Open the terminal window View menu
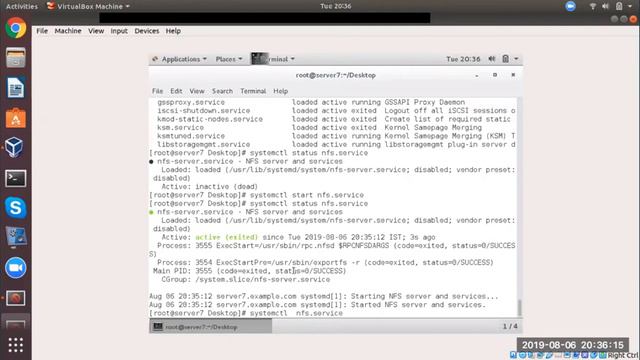Viewport: 640px width, 360px height. tap(197, 91)
